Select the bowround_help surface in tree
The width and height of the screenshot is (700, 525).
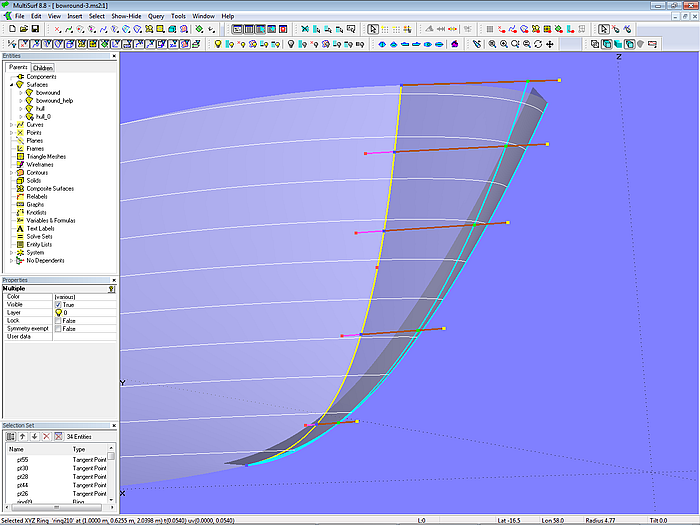54,101
